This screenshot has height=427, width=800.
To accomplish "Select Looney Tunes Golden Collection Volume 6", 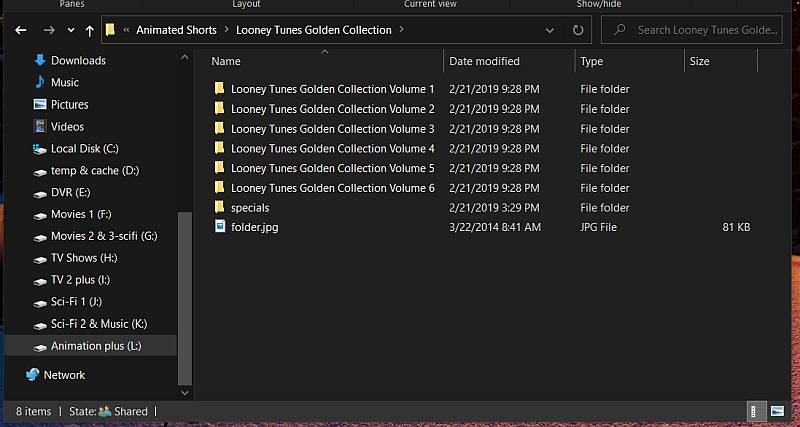I will click(332, 188).
